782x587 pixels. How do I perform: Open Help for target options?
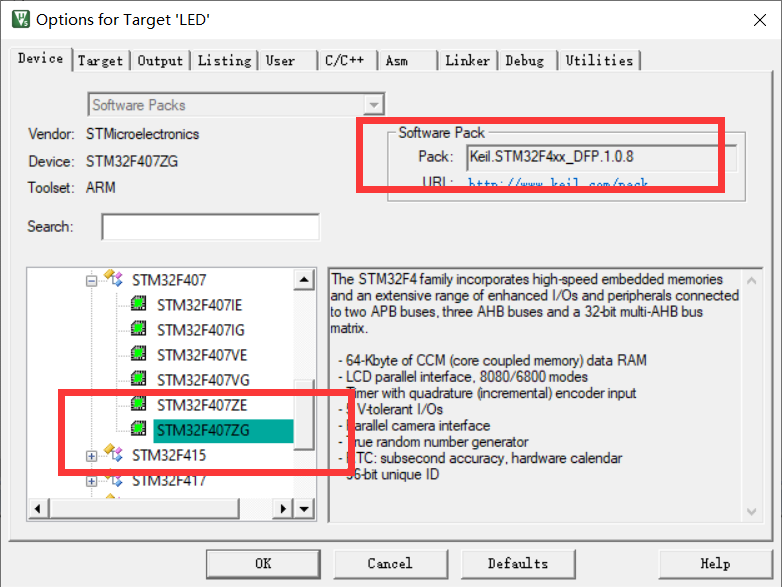(716, 564)
